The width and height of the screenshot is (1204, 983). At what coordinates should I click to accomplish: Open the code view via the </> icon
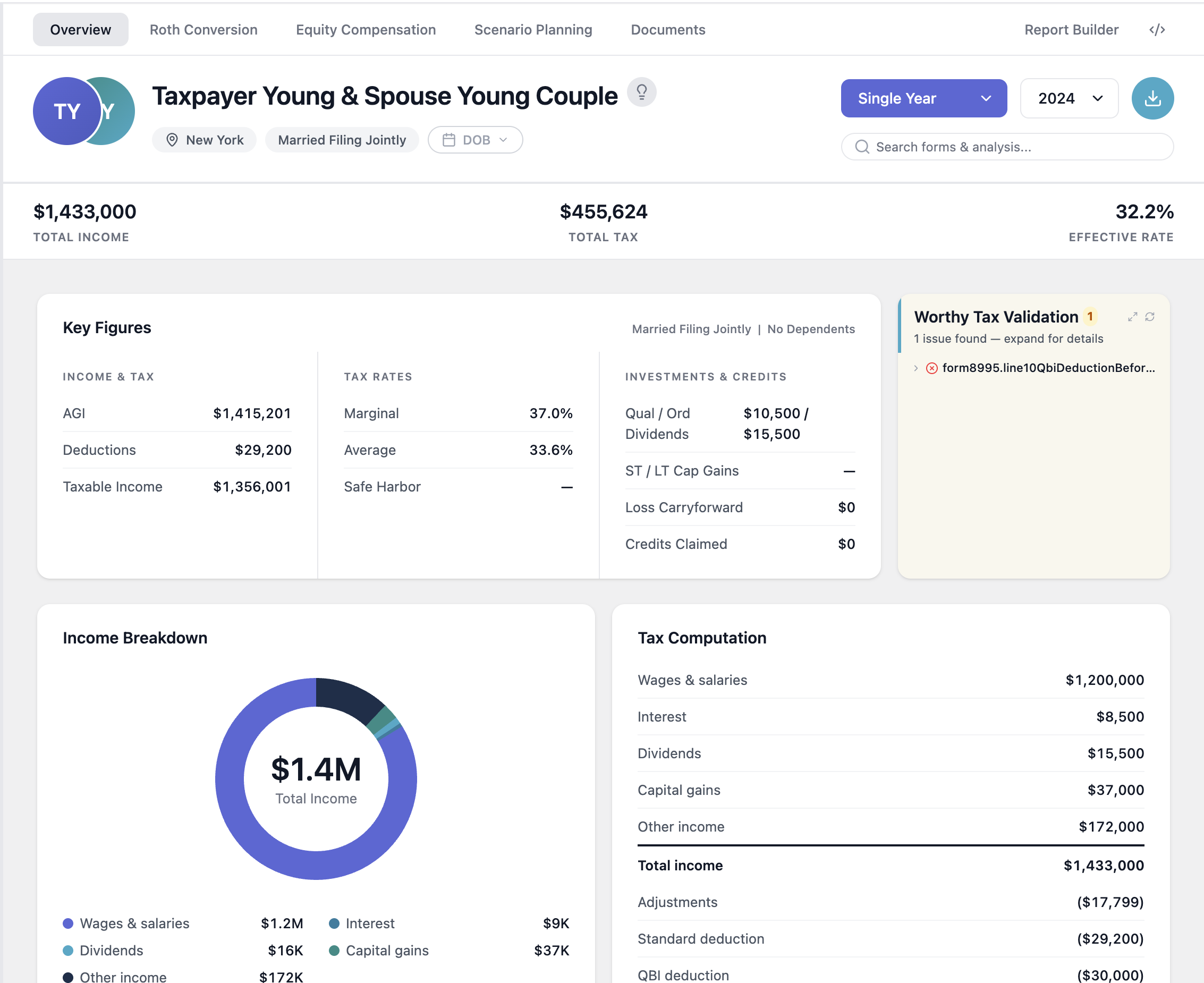1157,29
